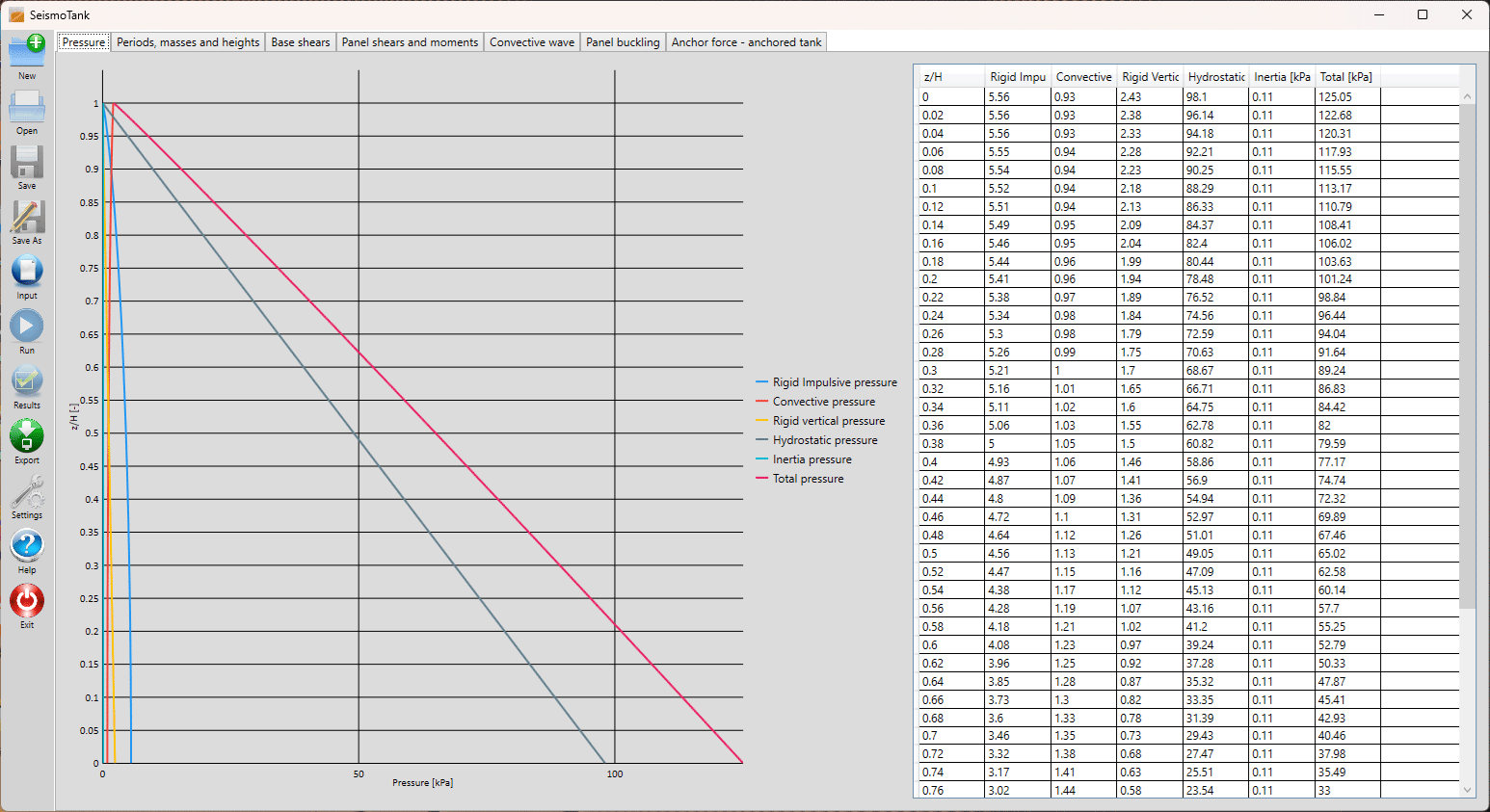Click the red Exit power icon
Viewport: 1490px width, 812px height.
pos(27,601)
